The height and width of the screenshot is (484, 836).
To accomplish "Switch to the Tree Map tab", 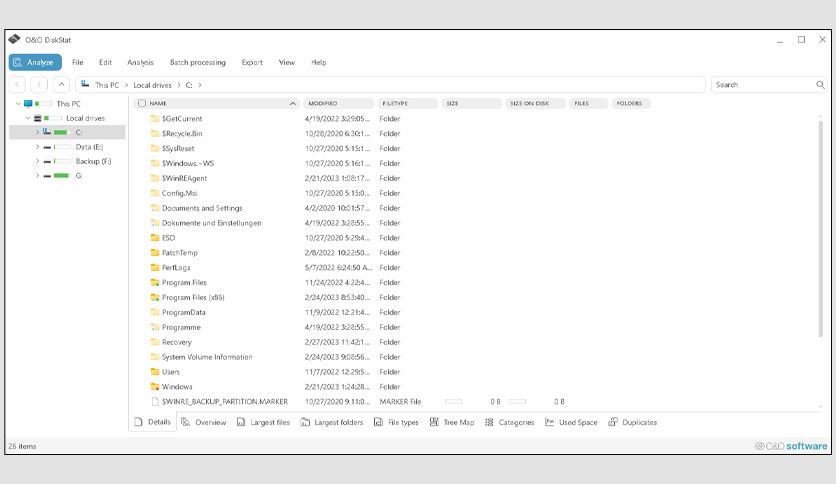I will (452, 422).
